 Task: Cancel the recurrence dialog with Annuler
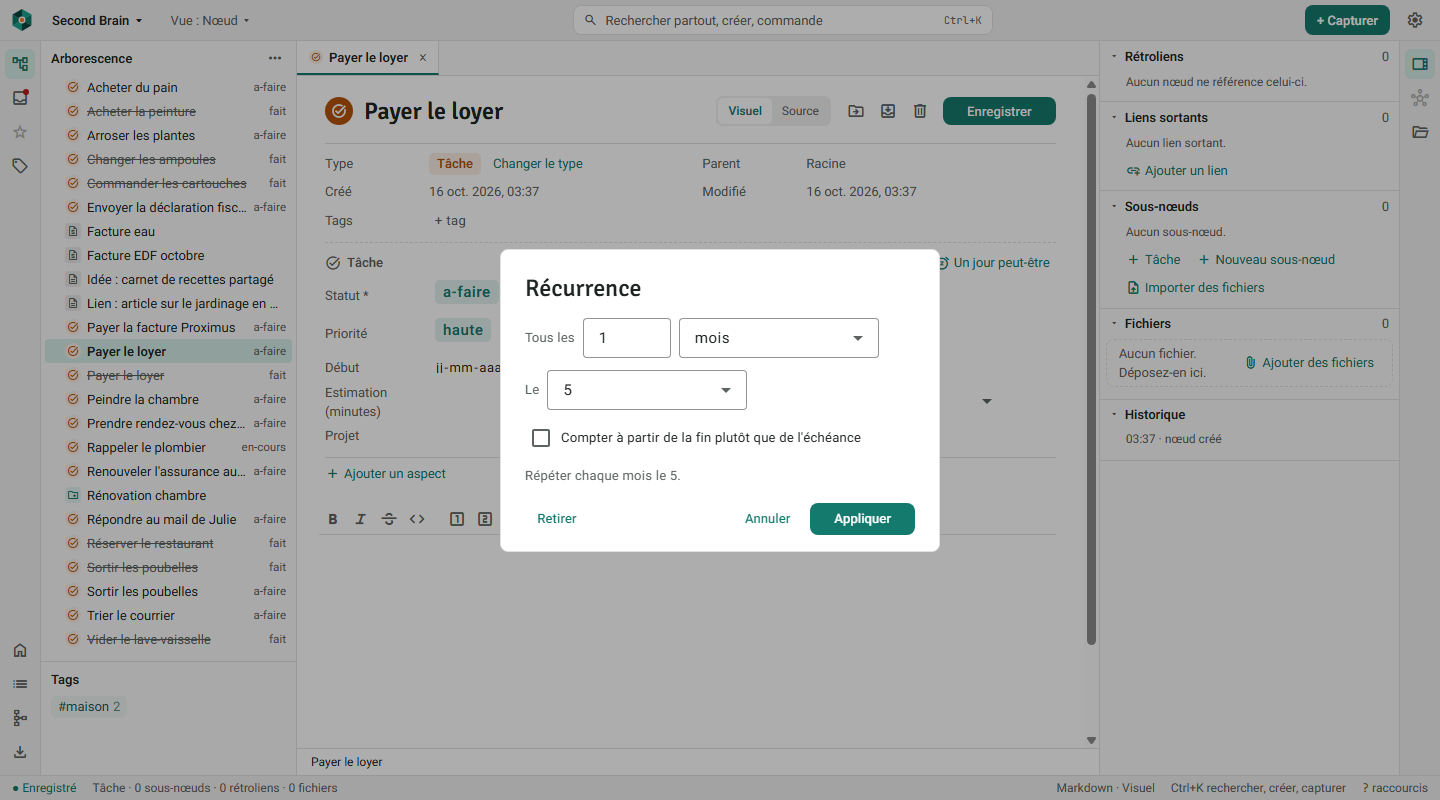pos(768,519)
